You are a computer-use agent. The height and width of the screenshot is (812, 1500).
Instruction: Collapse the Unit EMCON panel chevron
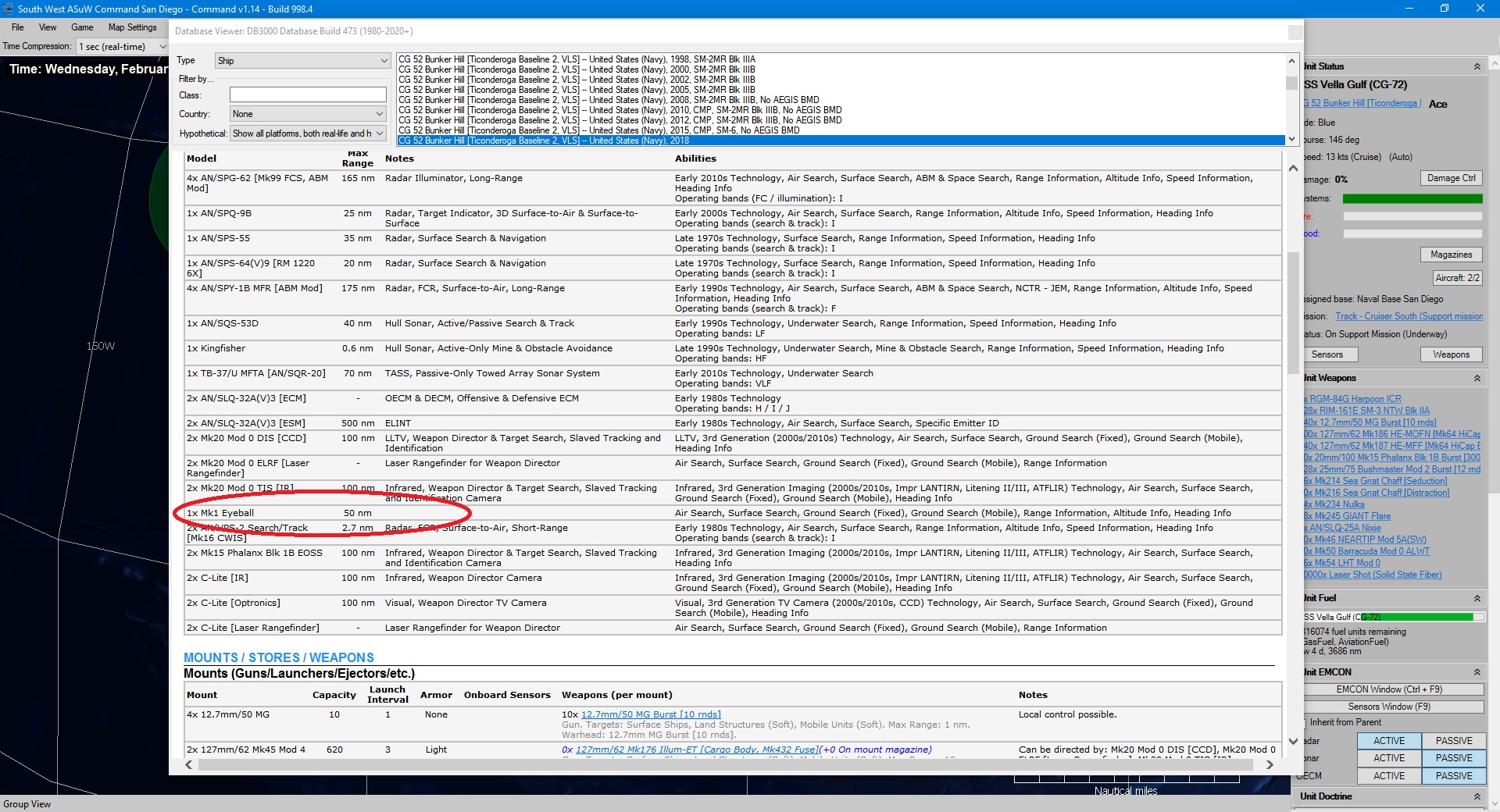tap(1477, 672)
